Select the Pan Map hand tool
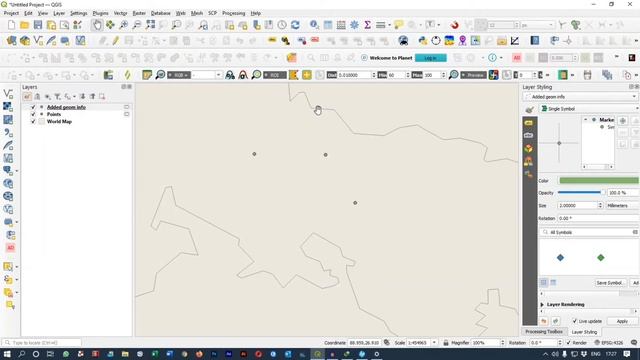This screenshot has height=360, width=640. (97, 25)
